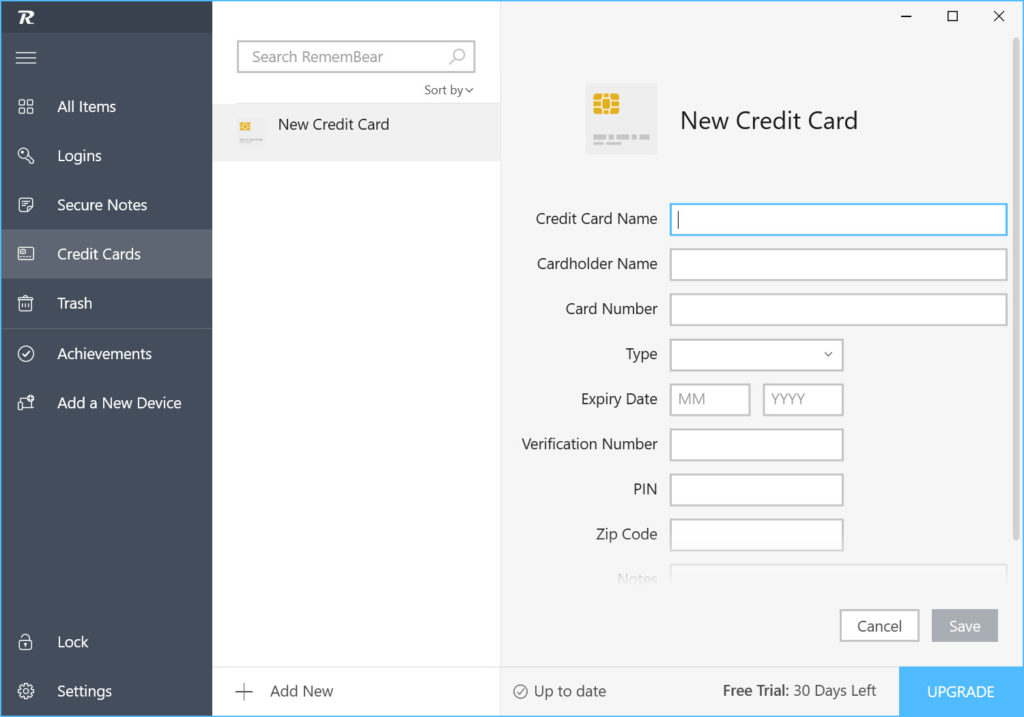Click the Free Trial 30 Days Left text
The height and width of the screenshot is (717, 1024).
[799, 691]
